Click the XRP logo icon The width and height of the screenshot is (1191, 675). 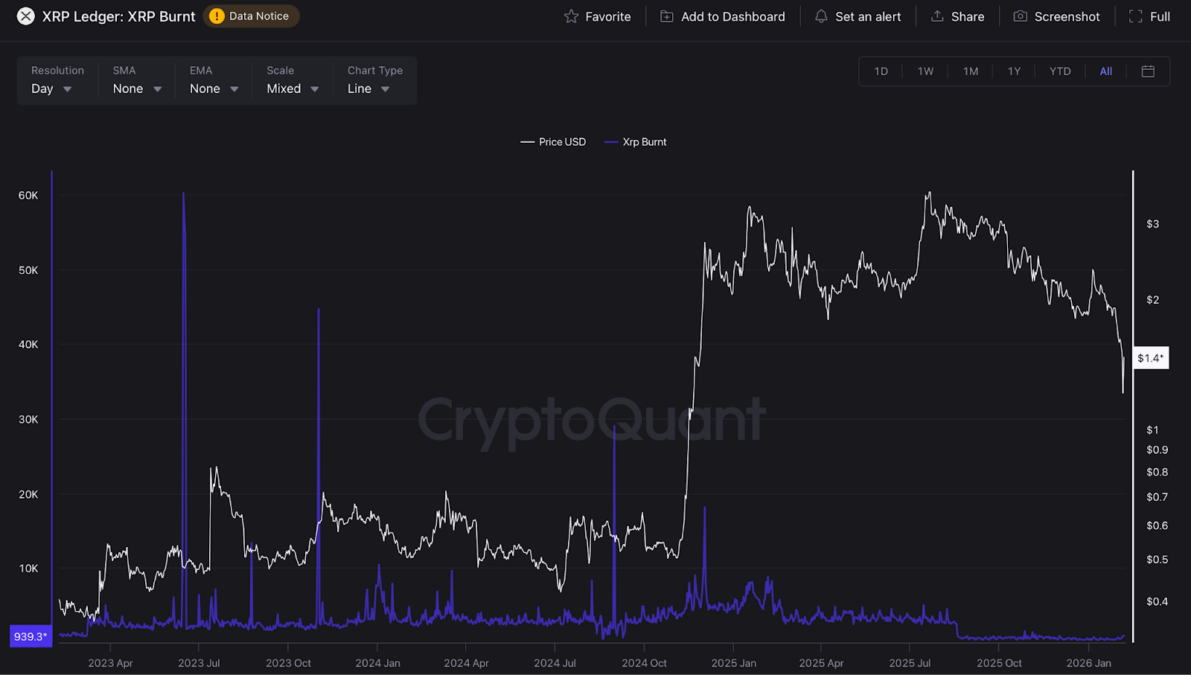point(26,16)
